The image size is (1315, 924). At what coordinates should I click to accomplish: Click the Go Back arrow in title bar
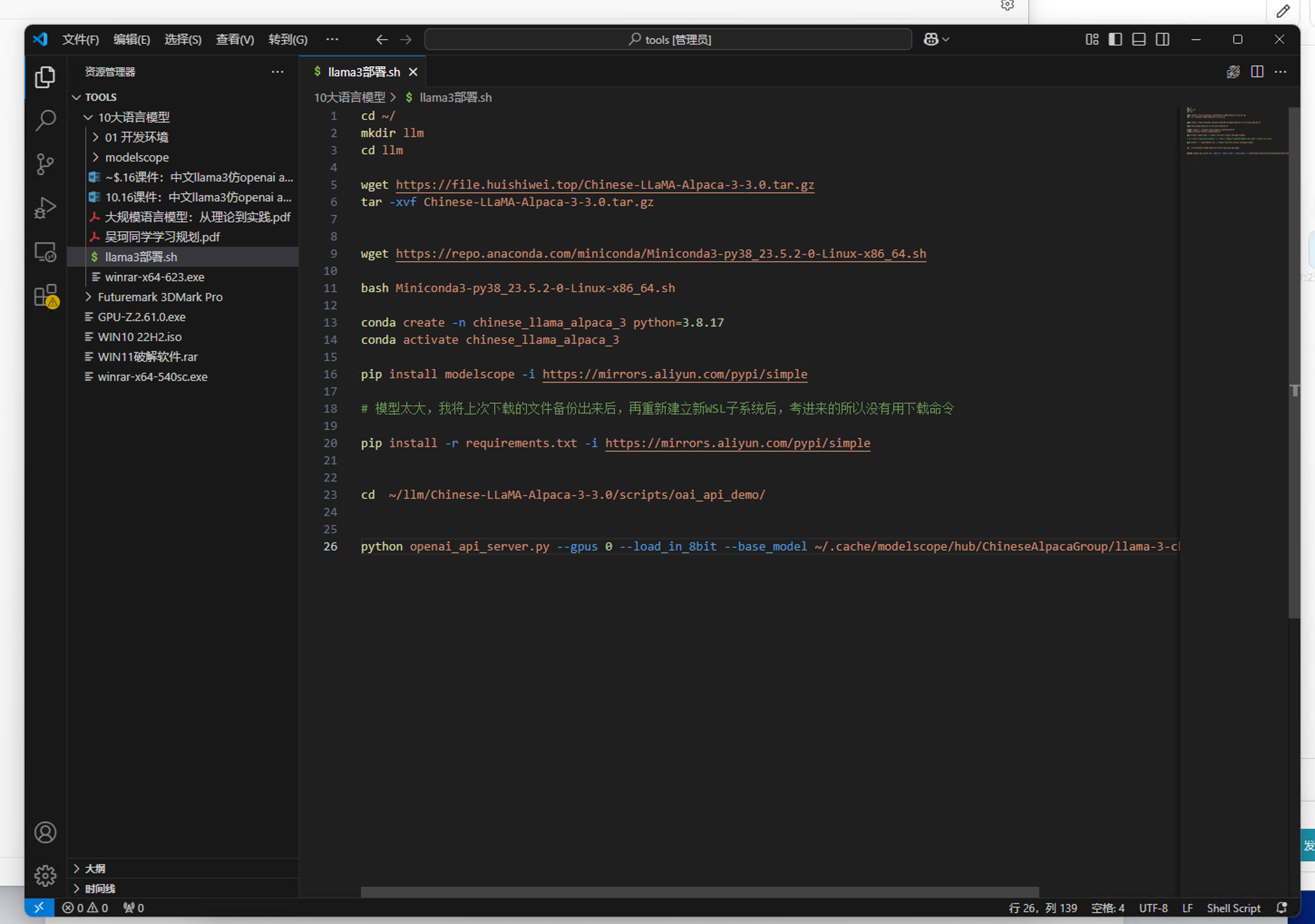tap(381, 39)
